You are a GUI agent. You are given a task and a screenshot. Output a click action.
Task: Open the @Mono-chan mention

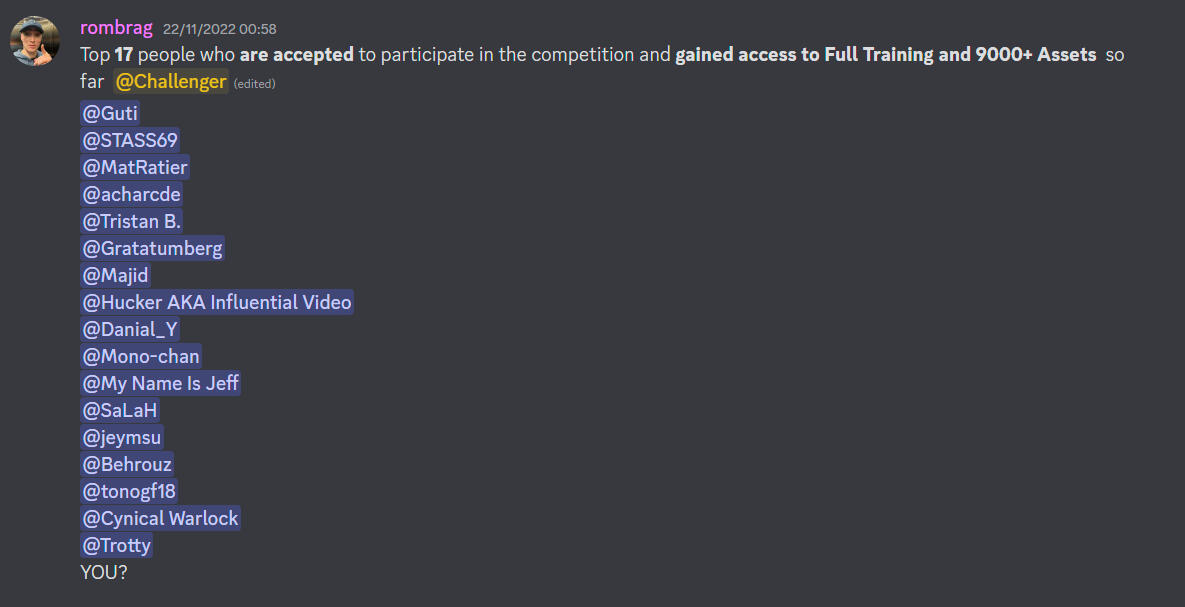[x=141, y=356]
